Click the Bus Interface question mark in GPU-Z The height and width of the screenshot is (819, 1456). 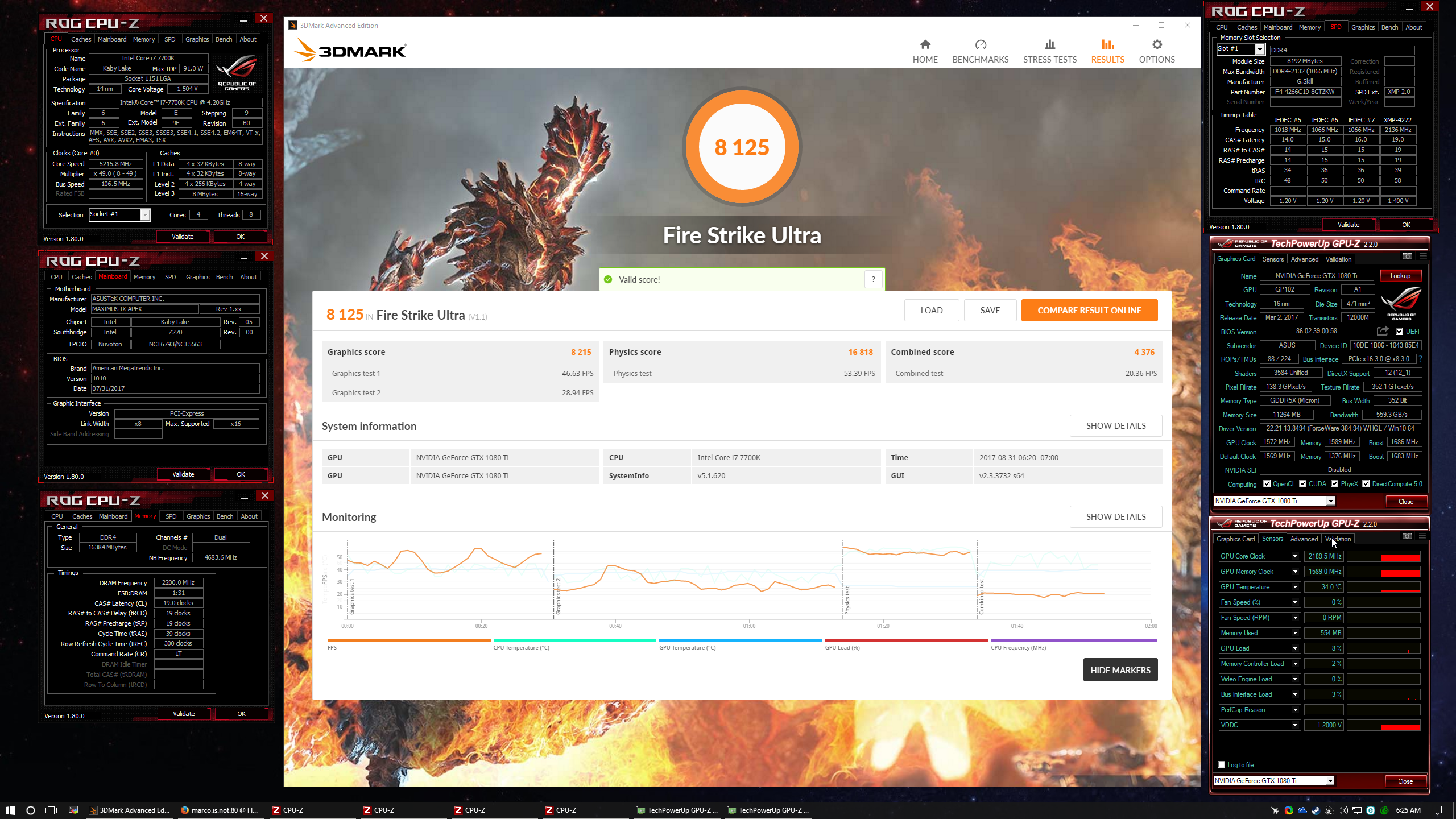click(1420, 359)
